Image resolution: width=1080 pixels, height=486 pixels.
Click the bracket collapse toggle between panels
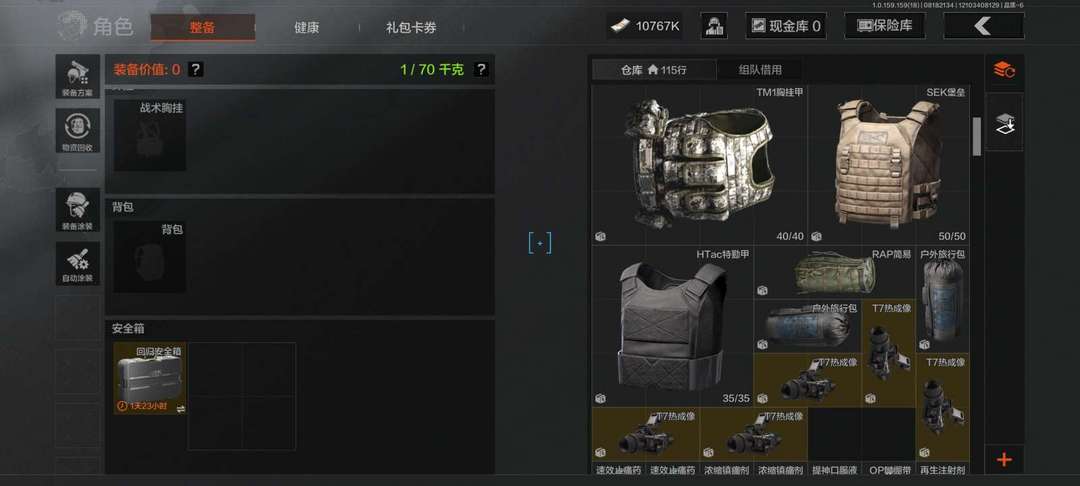tap(540, 243)
